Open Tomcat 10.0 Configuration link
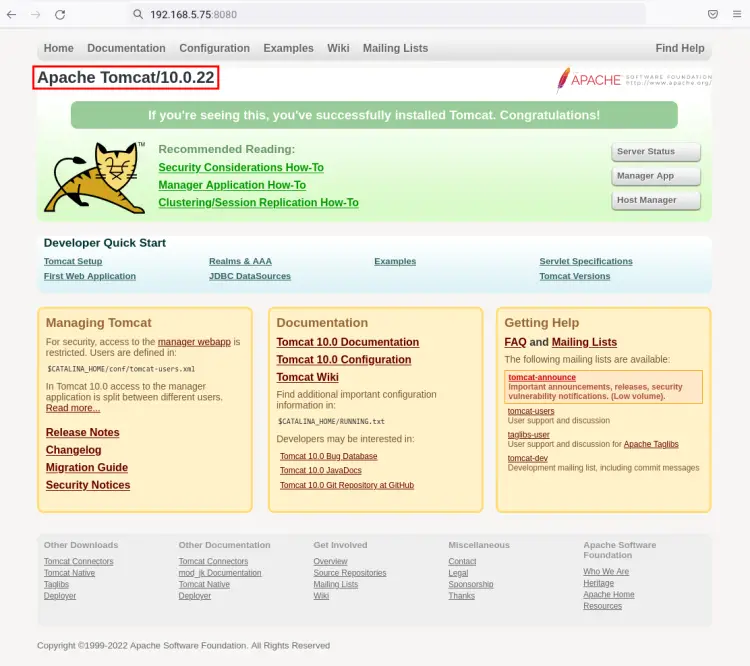 (x=343, y=360)
